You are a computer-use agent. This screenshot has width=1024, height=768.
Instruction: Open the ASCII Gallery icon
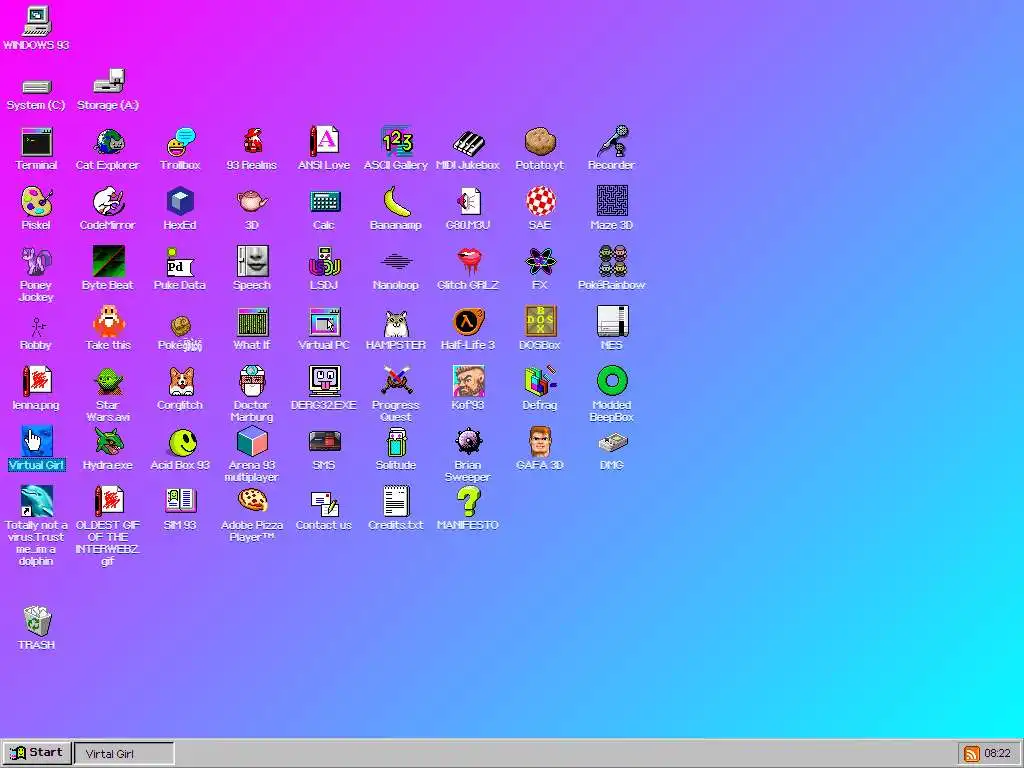396,142
